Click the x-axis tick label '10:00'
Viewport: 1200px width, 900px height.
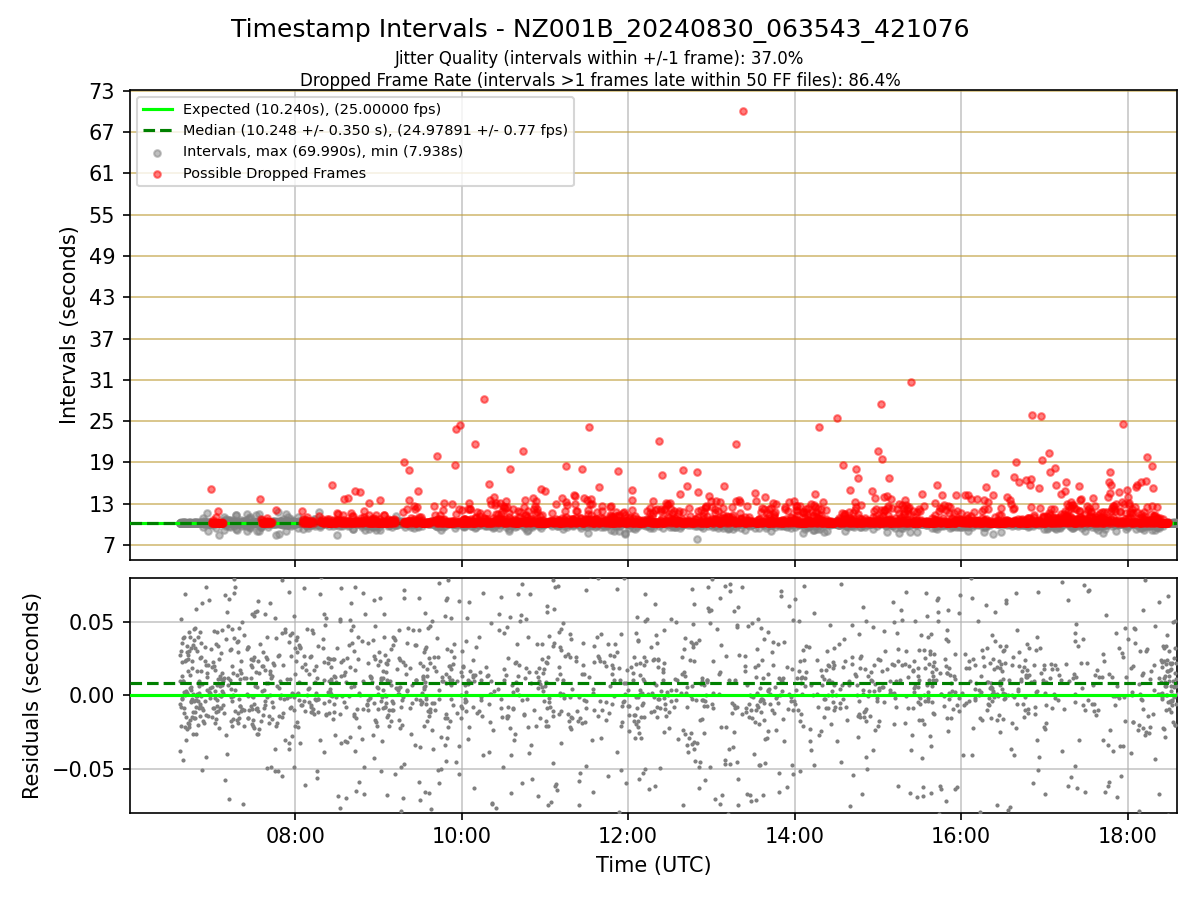coord(461,835)
